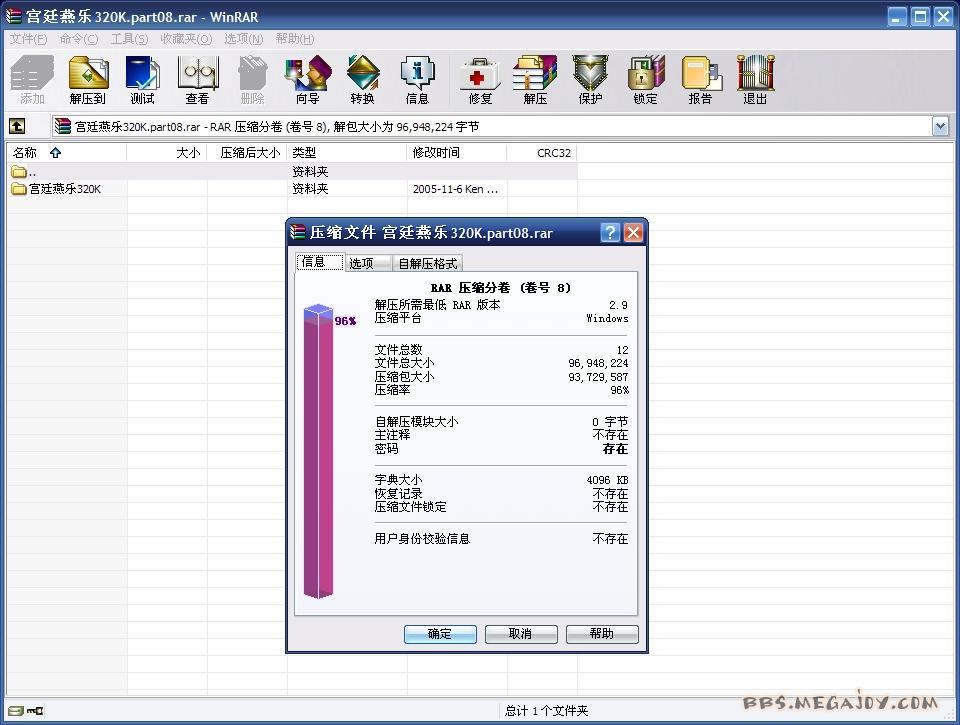This screenshot has height=725, width=960.
Task: Select the 宫廷燕乐320K folder icon
Action: pos(19,189)
